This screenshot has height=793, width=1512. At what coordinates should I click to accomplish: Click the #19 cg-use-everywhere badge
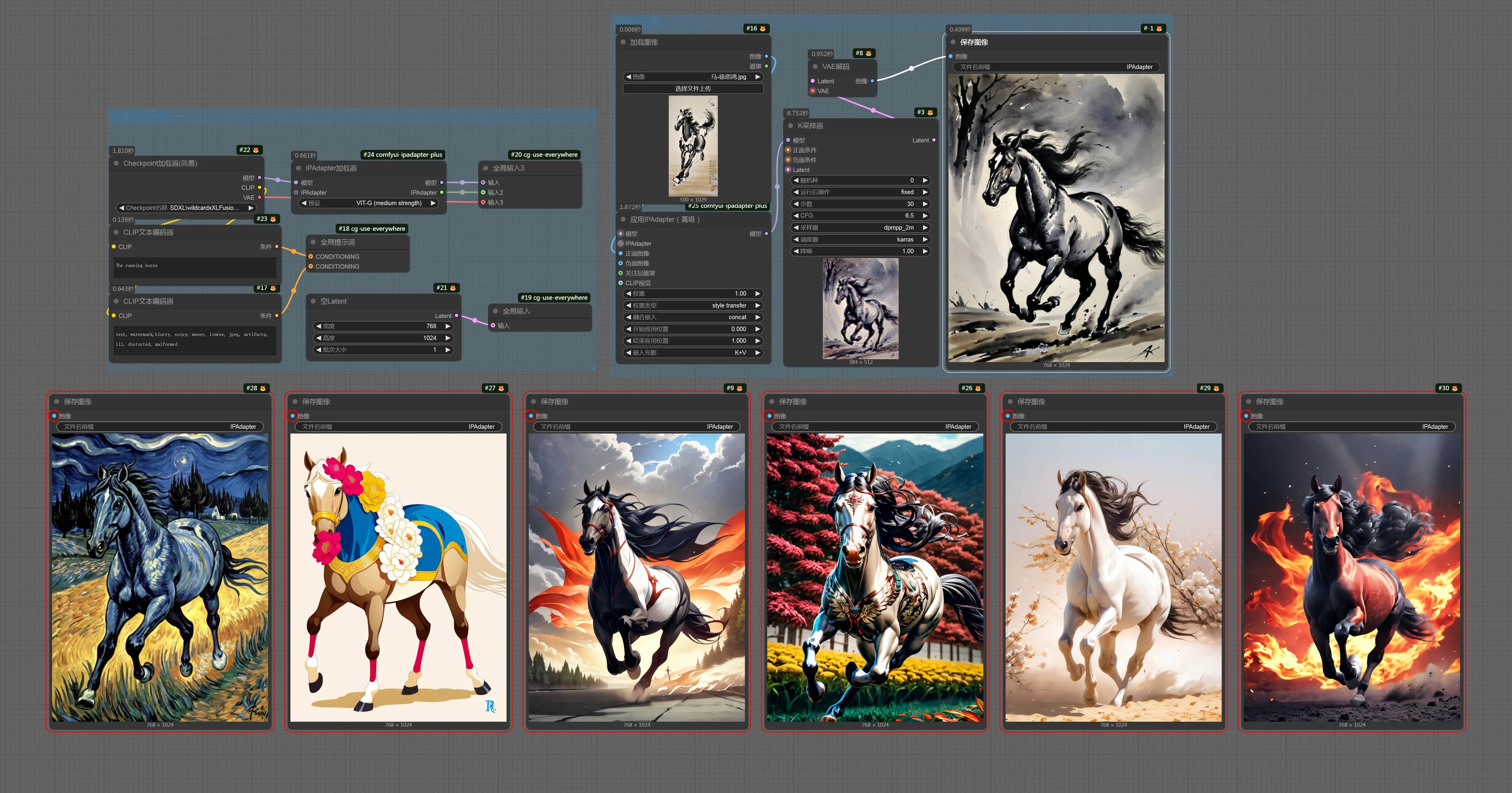pos(554,298)
